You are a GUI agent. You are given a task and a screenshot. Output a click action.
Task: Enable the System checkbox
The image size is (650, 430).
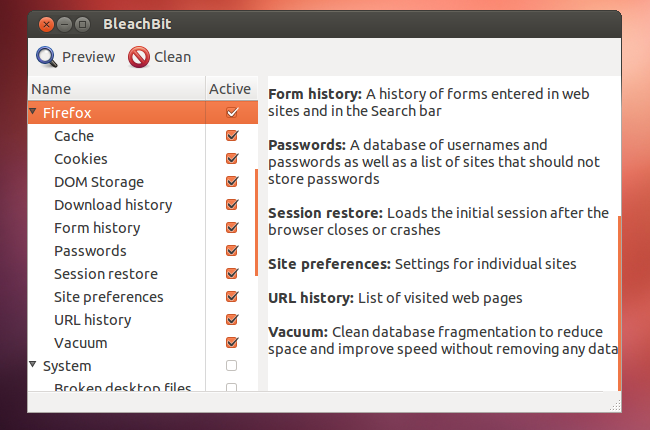[231, 365]
